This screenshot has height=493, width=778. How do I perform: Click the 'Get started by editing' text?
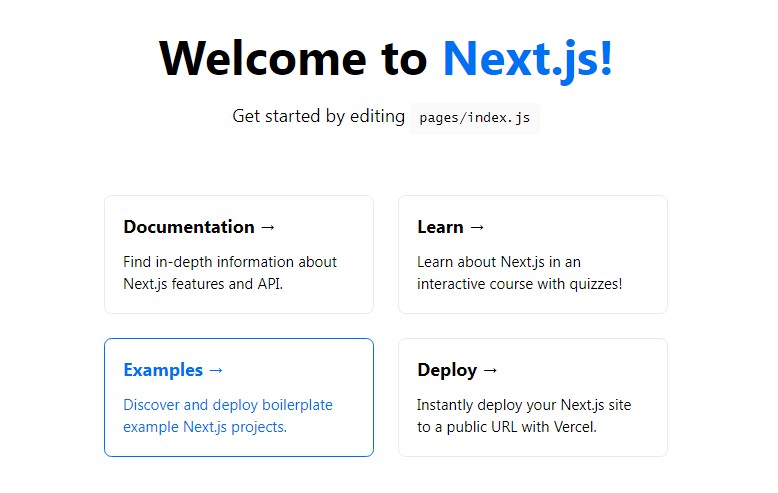point(318,116)
